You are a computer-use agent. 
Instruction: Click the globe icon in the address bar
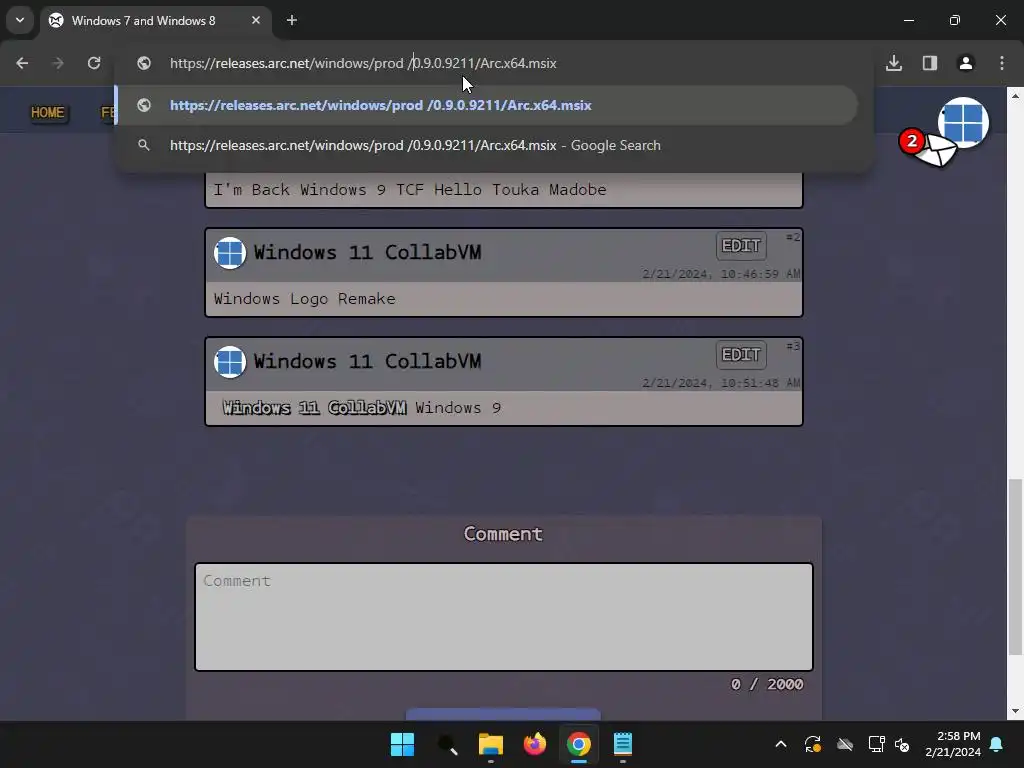tap(144, 63)
